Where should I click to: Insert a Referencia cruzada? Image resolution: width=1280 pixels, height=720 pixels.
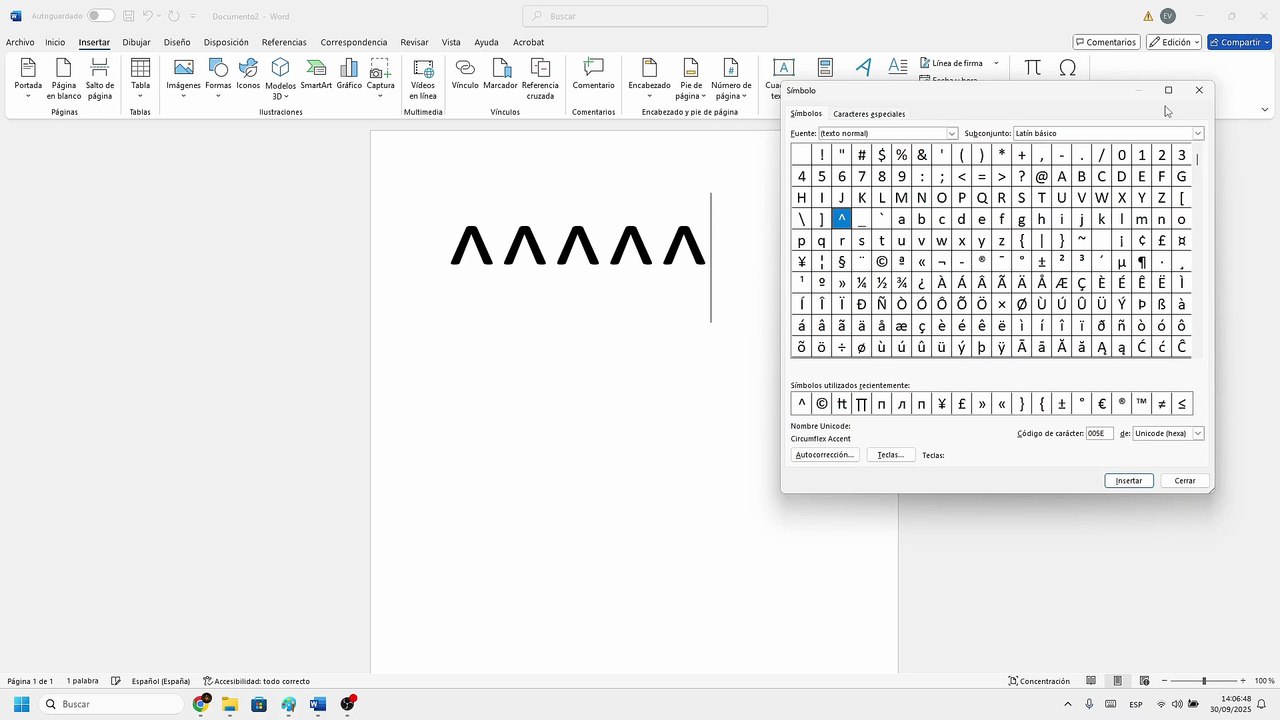point(540,78)
